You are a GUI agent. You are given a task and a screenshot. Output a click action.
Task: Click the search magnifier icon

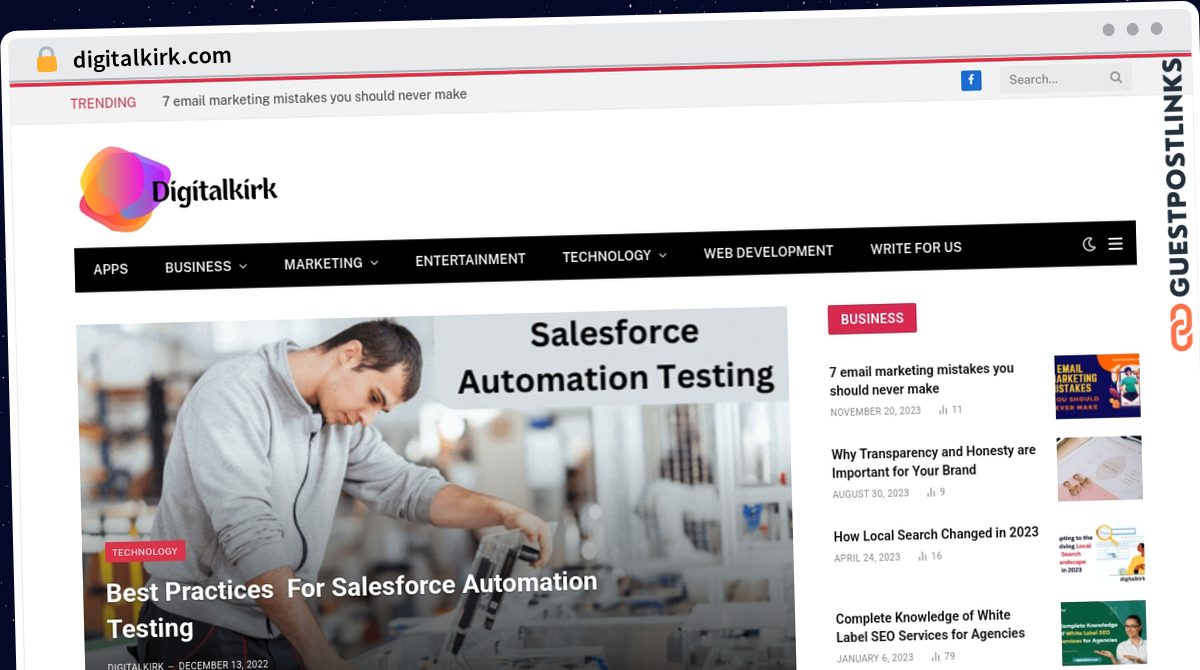click(x=1116, y=78)
